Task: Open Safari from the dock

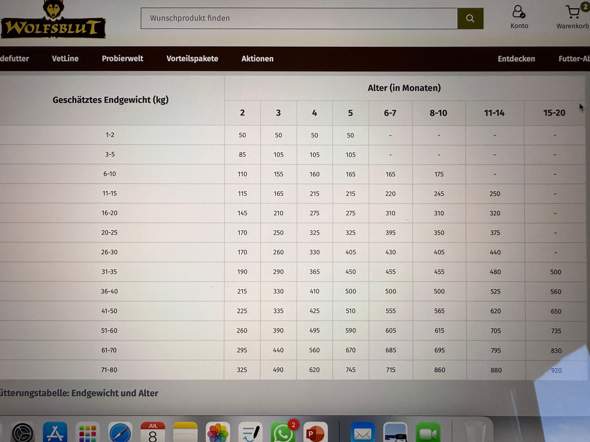Action: tap(120, 433)
